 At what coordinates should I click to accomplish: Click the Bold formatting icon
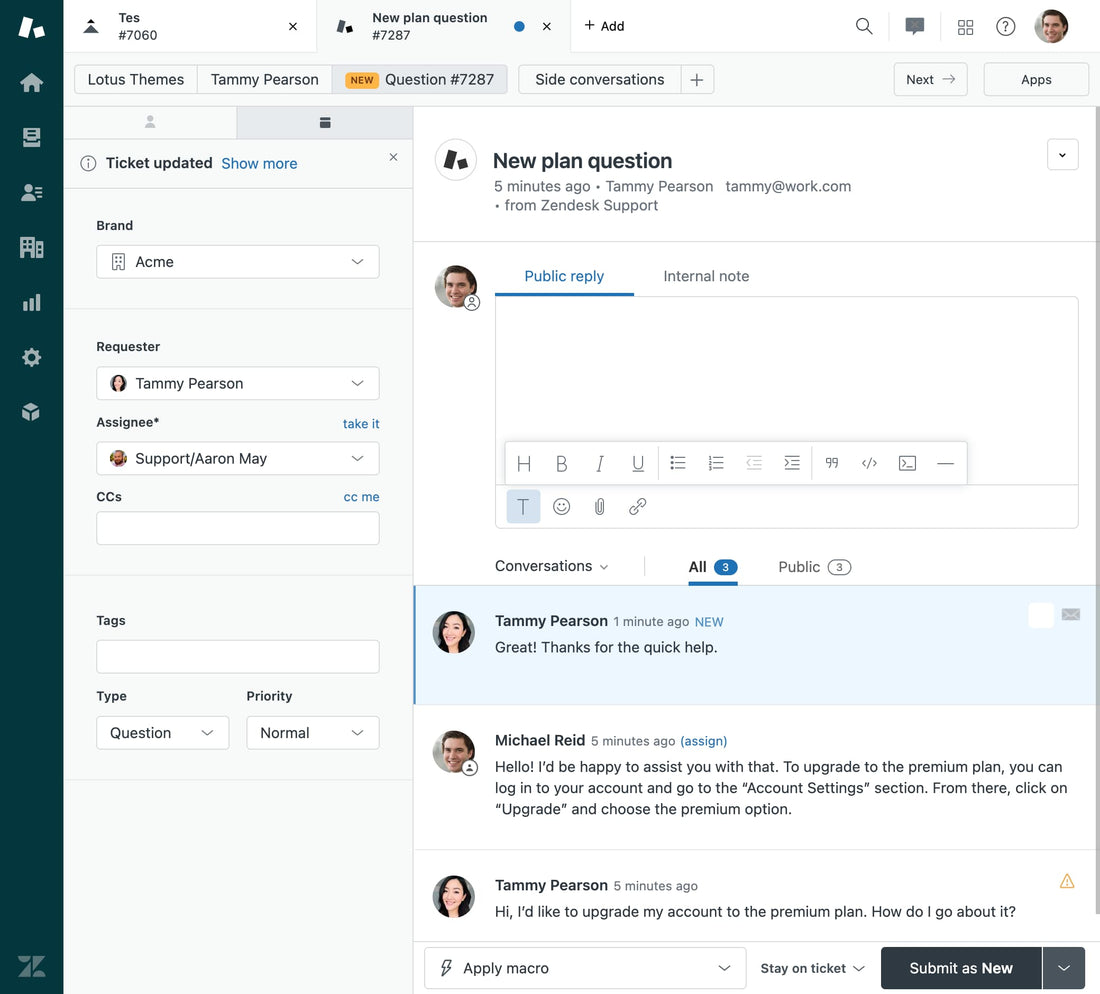pos(562,463)
